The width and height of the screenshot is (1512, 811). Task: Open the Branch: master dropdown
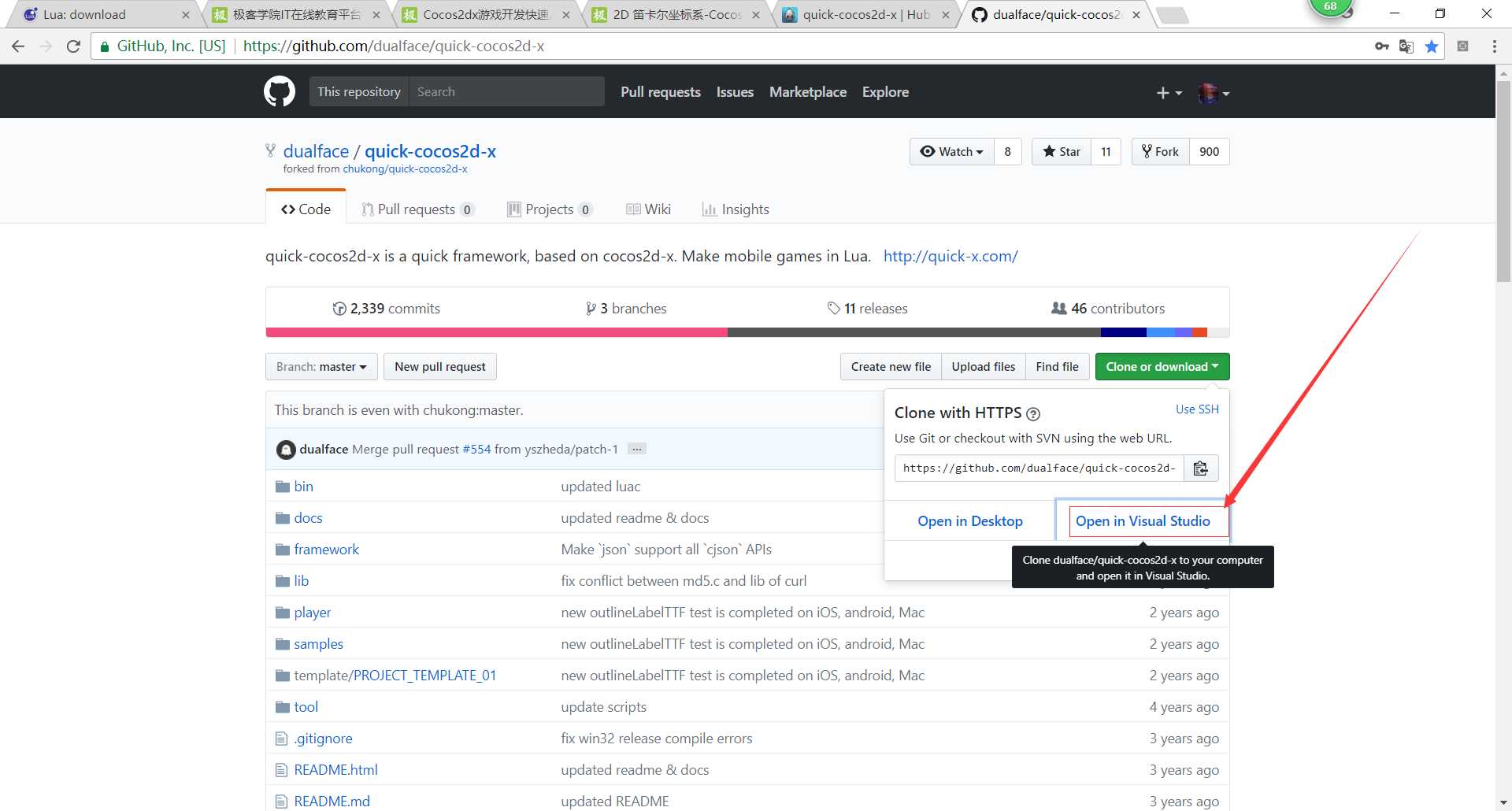click(x=321, y=367)
